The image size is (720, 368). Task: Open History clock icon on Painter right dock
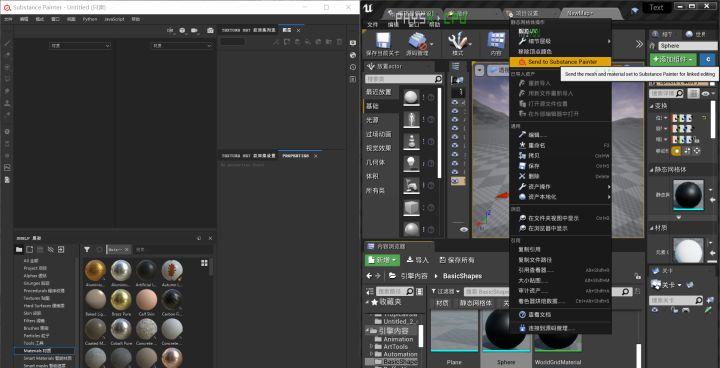click(x=353, y=68)
